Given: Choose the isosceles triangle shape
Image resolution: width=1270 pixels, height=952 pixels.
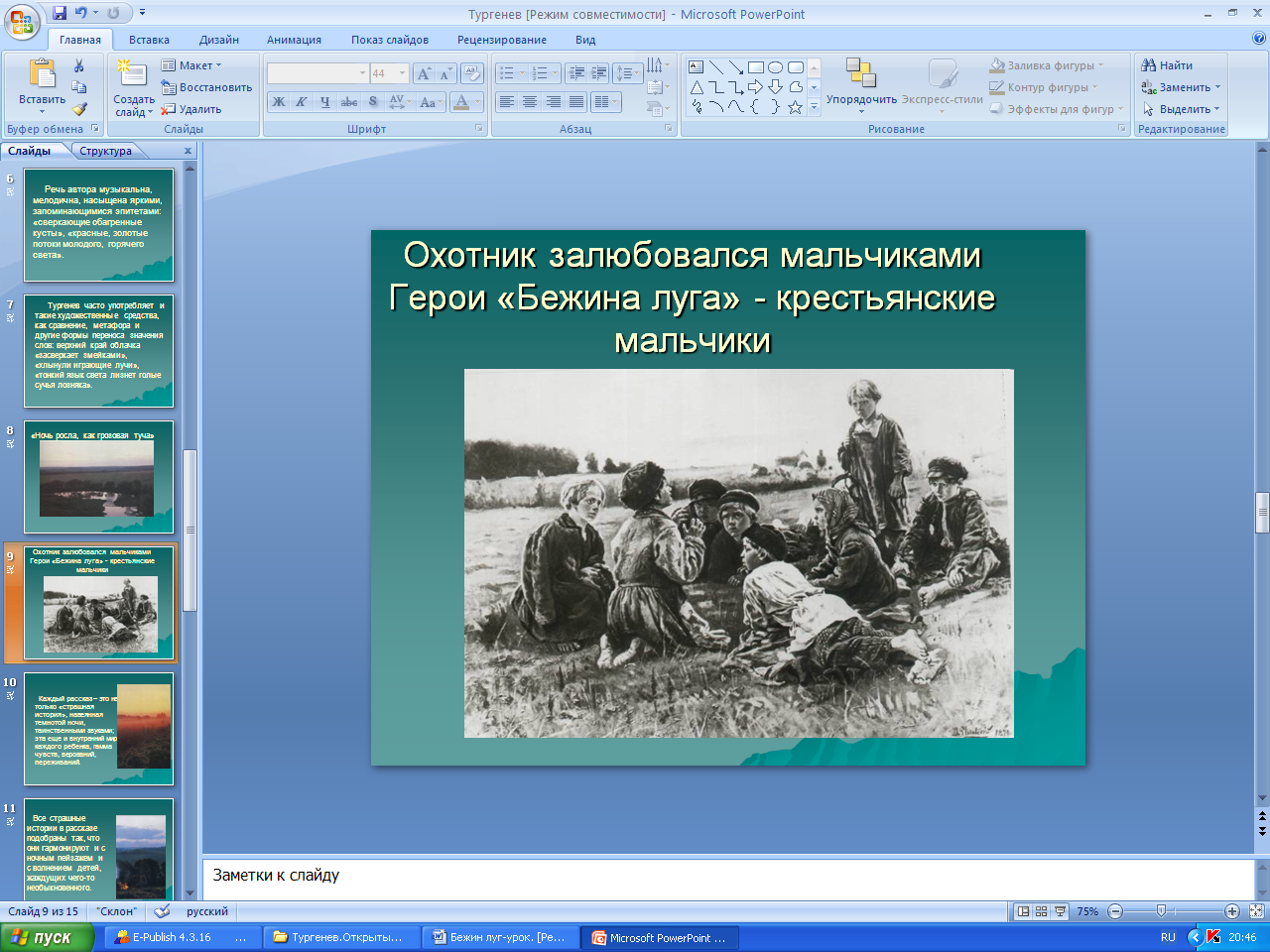Looking at the screenshot, I should tap(697, 87).
